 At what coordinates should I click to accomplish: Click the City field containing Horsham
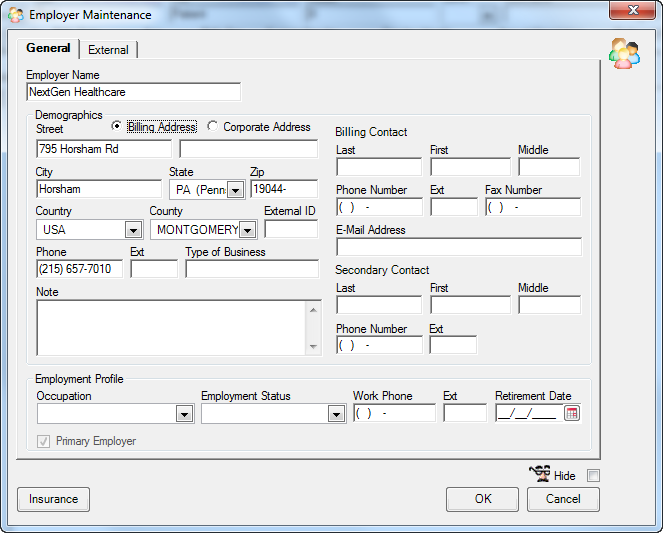coord(99,189)
